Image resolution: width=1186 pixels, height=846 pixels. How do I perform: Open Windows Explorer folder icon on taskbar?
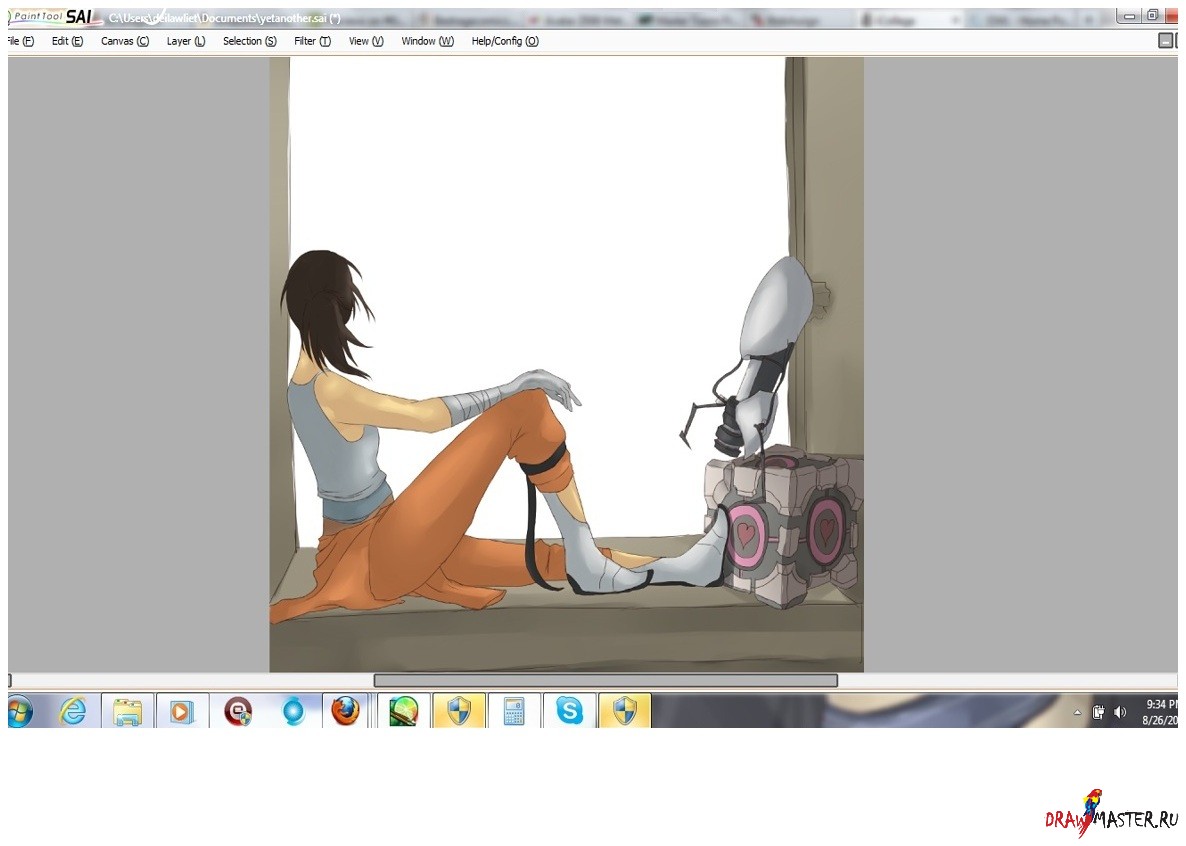coord(127,711)
